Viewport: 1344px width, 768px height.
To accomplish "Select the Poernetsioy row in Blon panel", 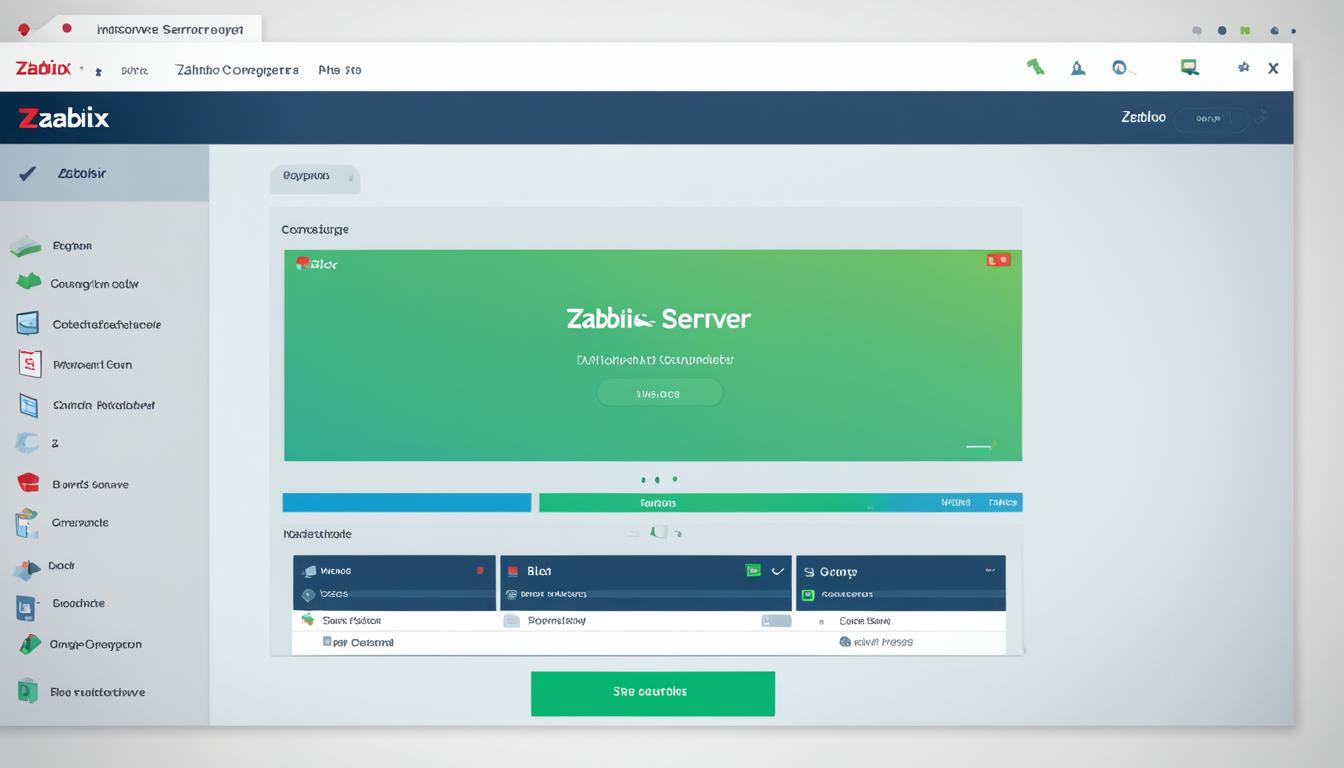I will click(646, 621).
